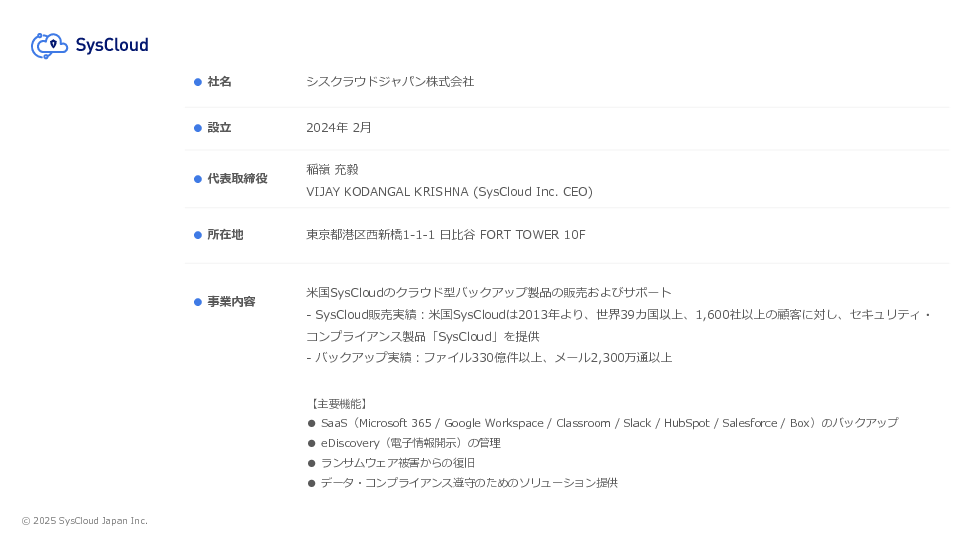Click the 事業内容 row label

pyautogui.click(x=231, y=302)
